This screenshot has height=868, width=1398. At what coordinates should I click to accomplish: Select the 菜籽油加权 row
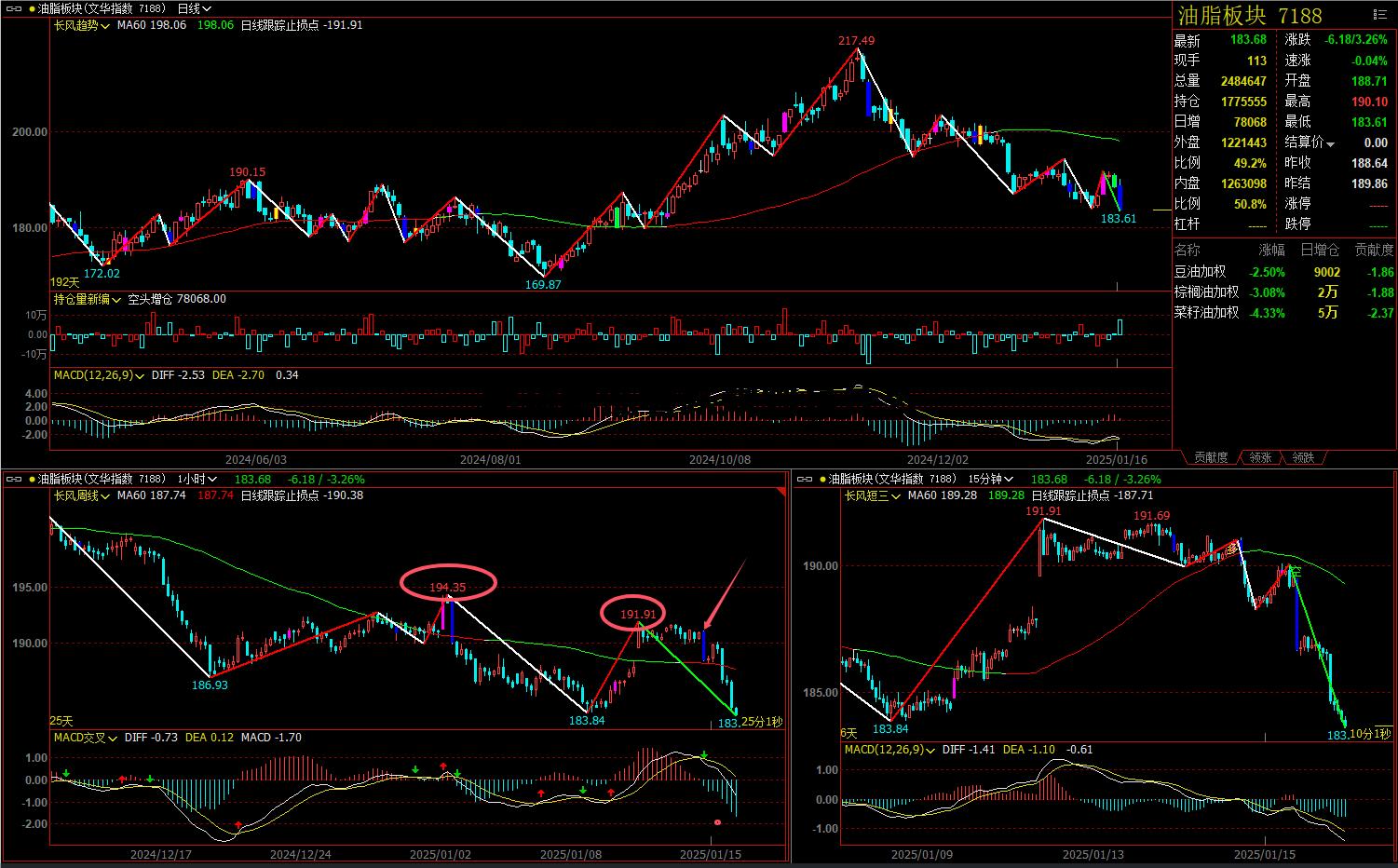[x=1206, y=313]
